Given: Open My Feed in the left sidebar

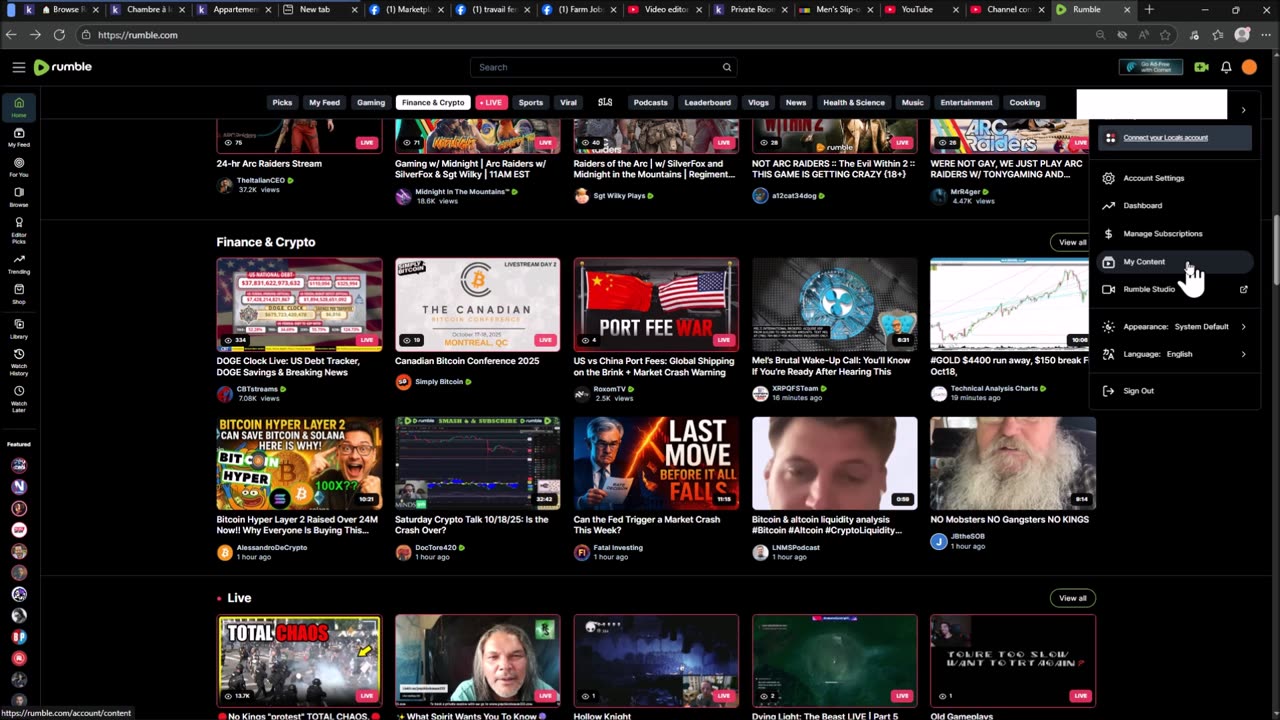Looking at the screenshot, I should 18,137.
